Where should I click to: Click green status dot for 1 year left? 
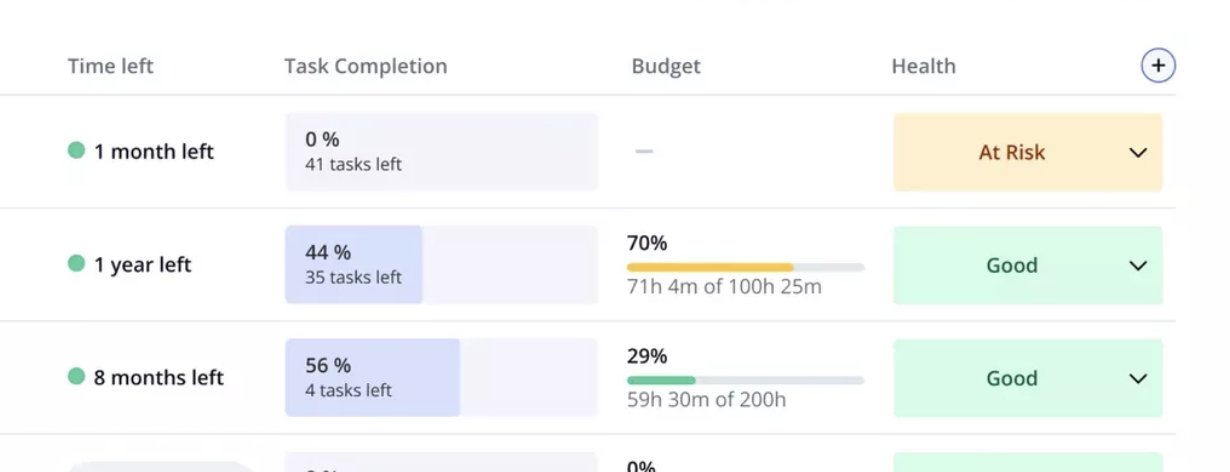(76, 264)
